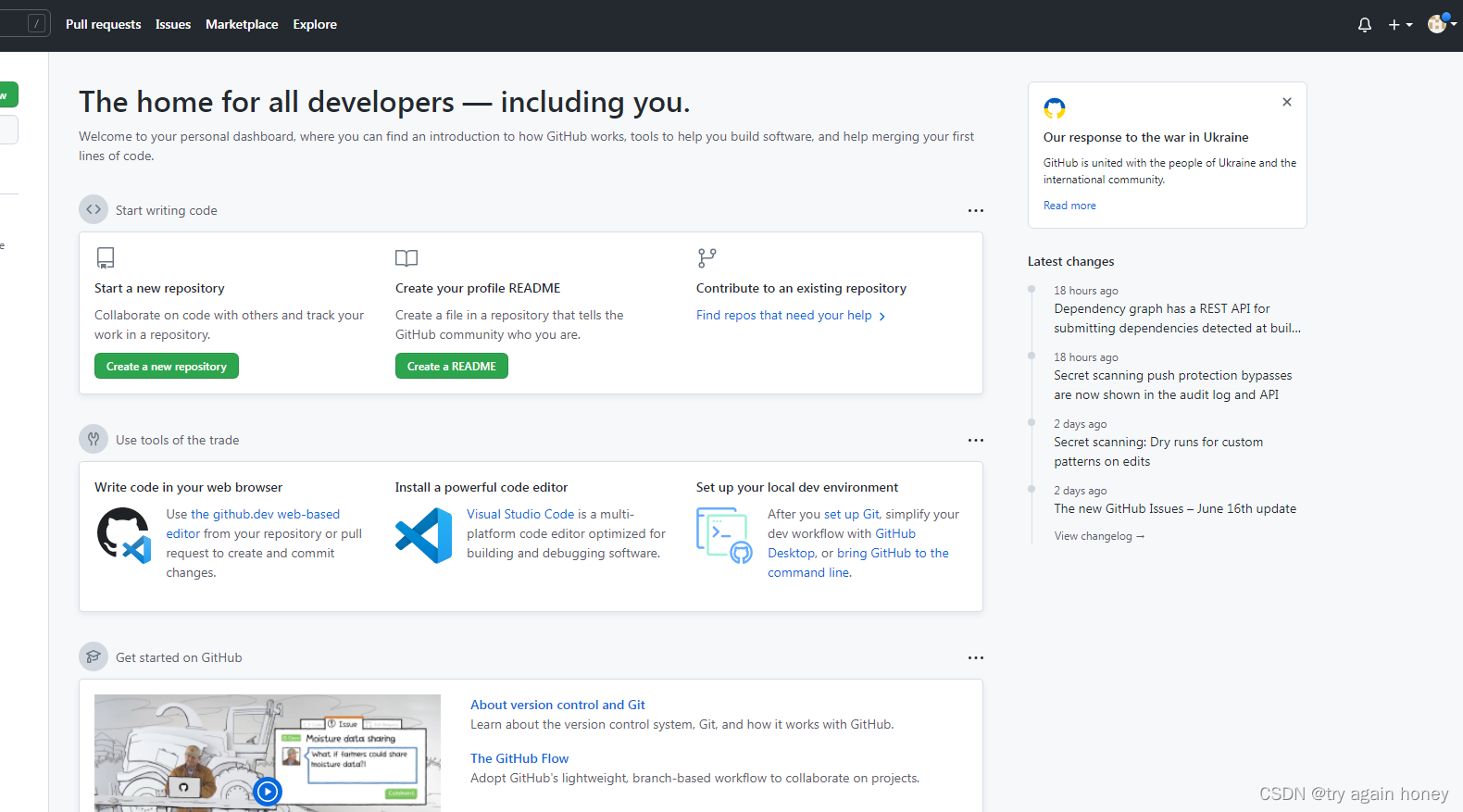Open the Visual Studio Code link
The height and width of the screenshot is (812, 1463).
coord(520,514)
